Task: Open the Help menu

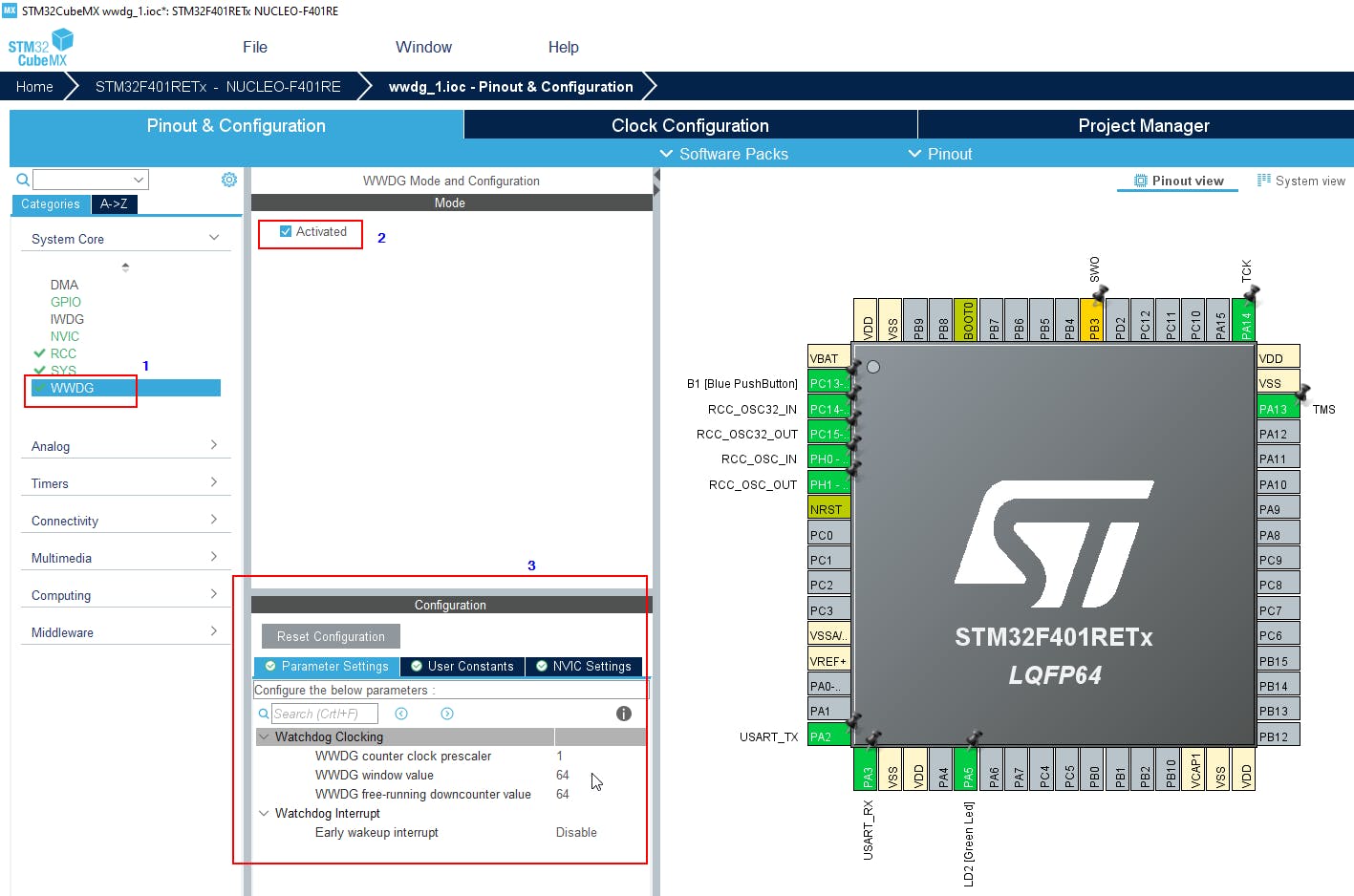Action: click(563, 47)
